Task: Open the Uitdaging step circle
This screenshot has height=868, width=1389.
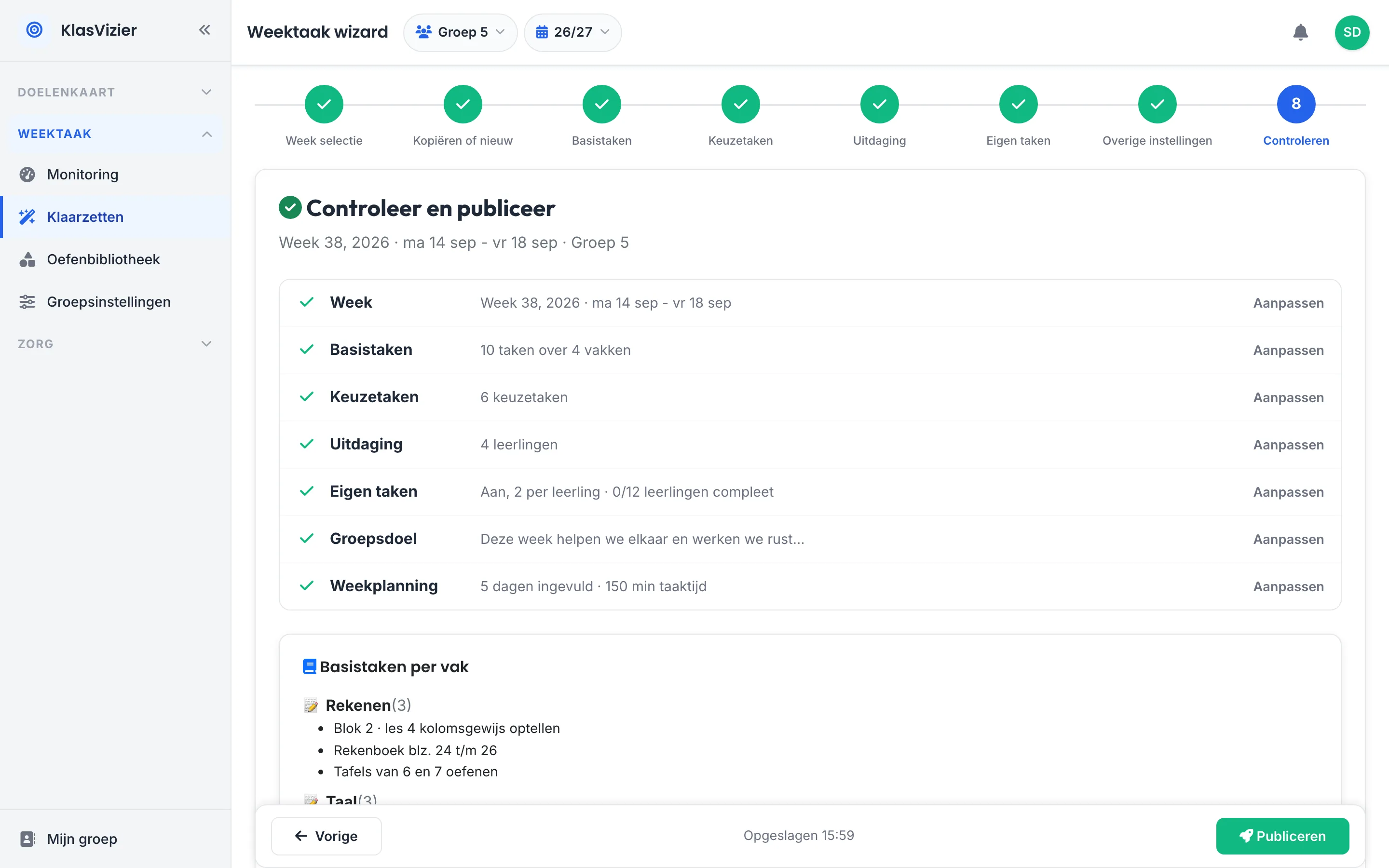Action: coord(879,104)
